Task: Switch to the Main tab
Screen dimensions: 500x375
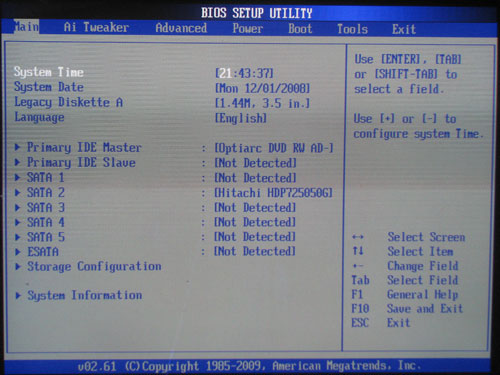Action: click(x=26, y=26)
